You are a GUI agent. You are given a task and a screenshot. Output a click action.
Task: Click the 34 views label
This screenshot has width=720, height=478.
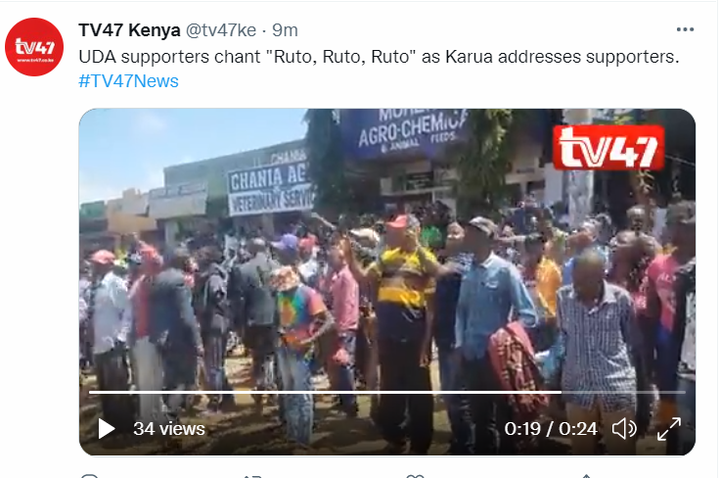click(169, 429)
